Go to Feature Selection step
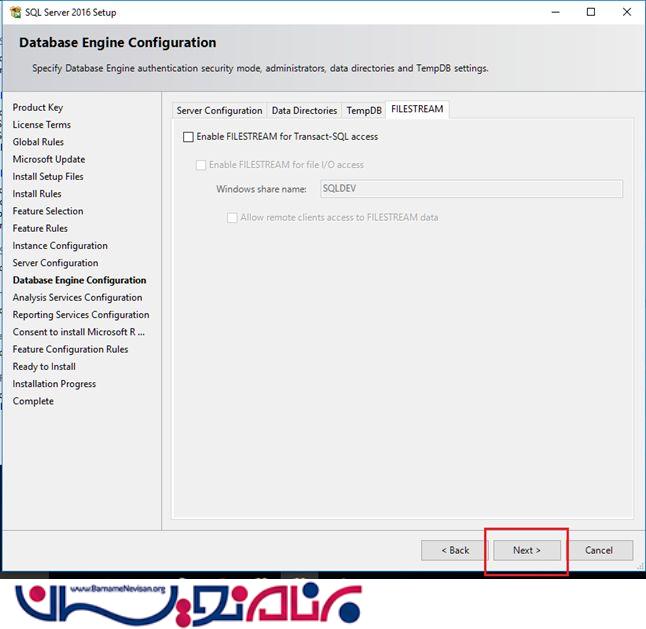The width and height of the screenshot is (646, 629). point(48,211)
